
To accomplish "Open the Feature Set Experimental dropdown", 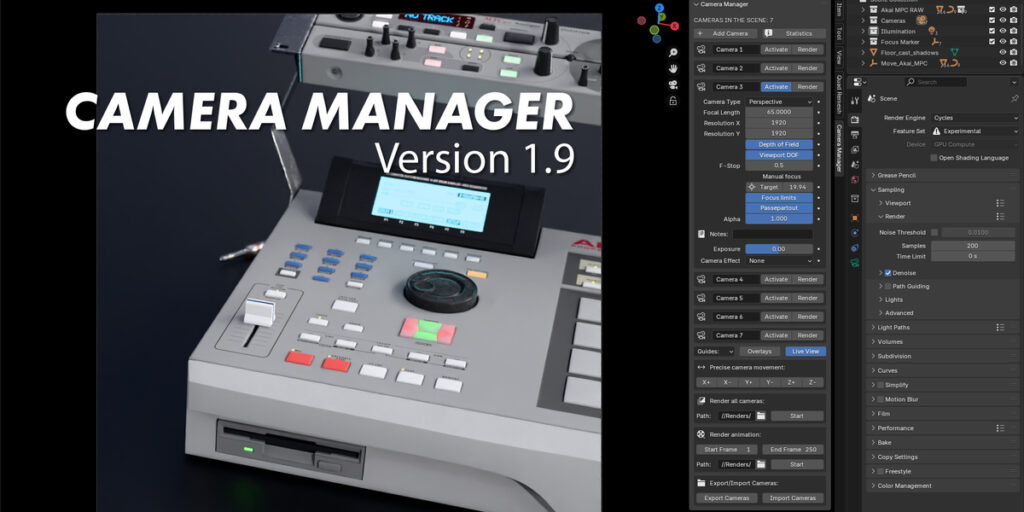I will click(x=975, y=131).
